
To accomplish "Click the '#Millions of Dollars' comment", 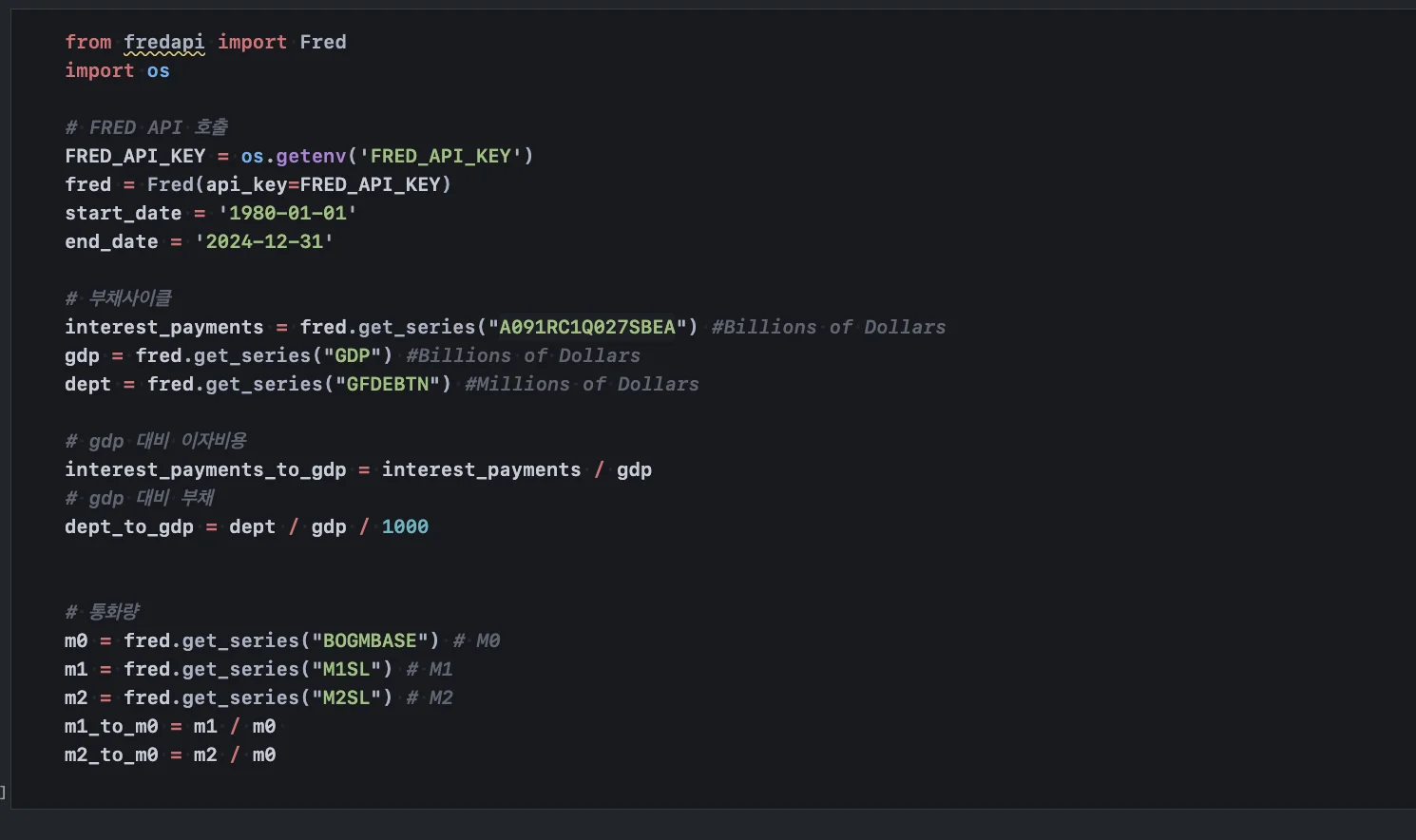I will pos(582,384).
